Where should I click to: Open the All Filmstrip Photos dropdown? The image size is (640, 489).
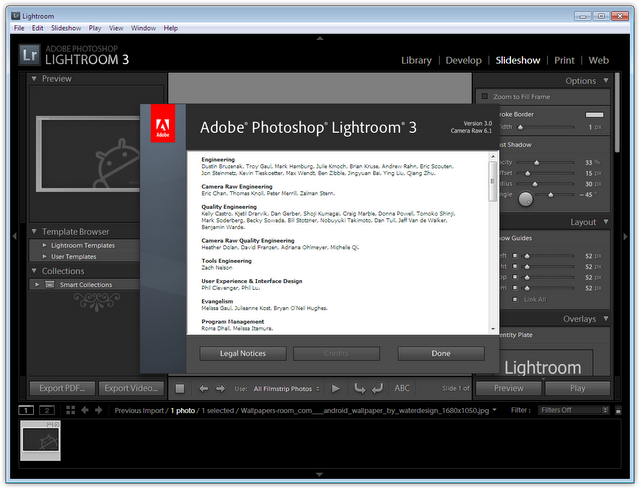[287, 389]
